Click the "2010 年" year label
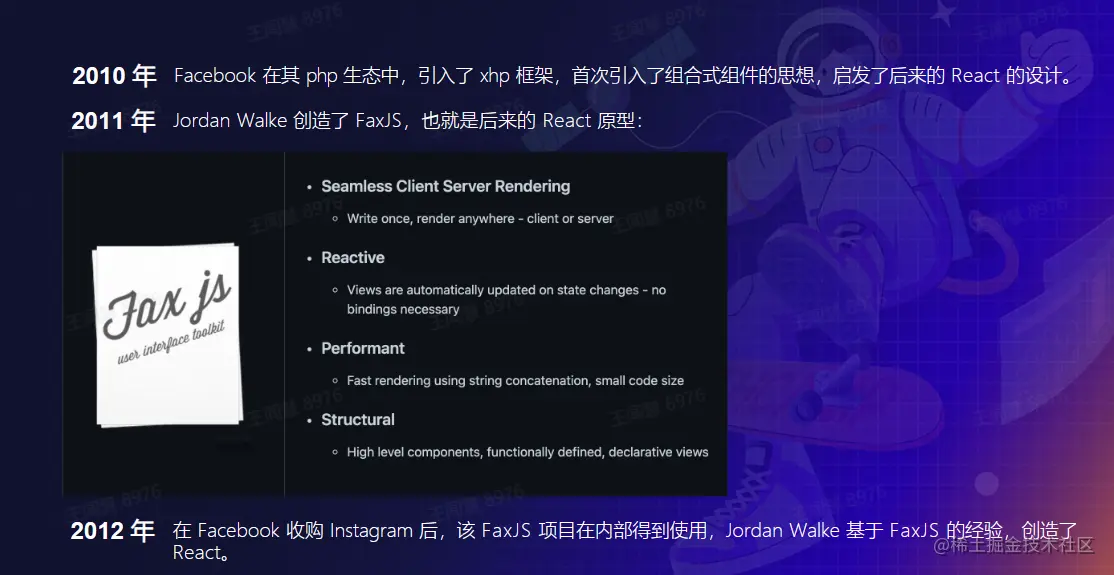The width and height of the screenshot is (1114, 575). point(114,76)
